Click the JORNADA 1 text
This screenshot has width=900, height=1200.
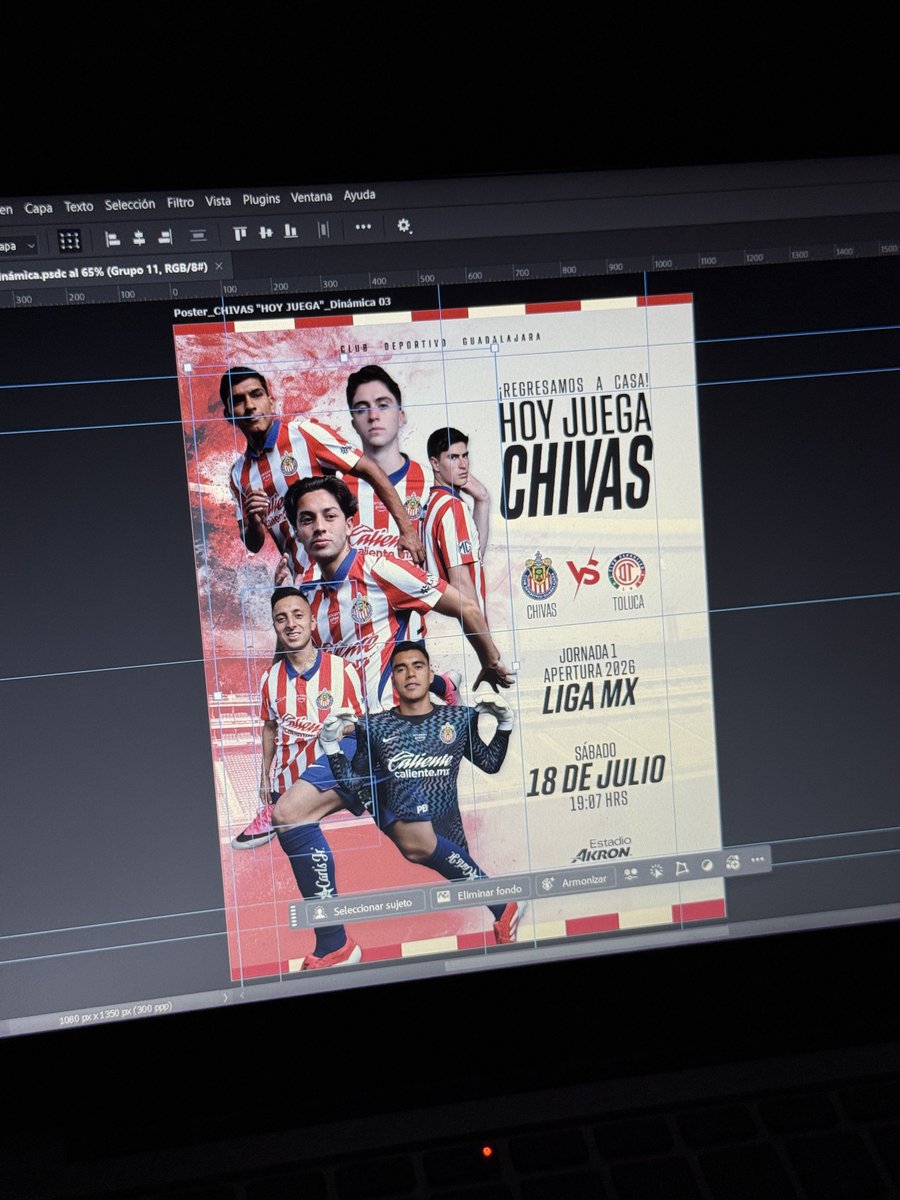(x=589, y=653)
